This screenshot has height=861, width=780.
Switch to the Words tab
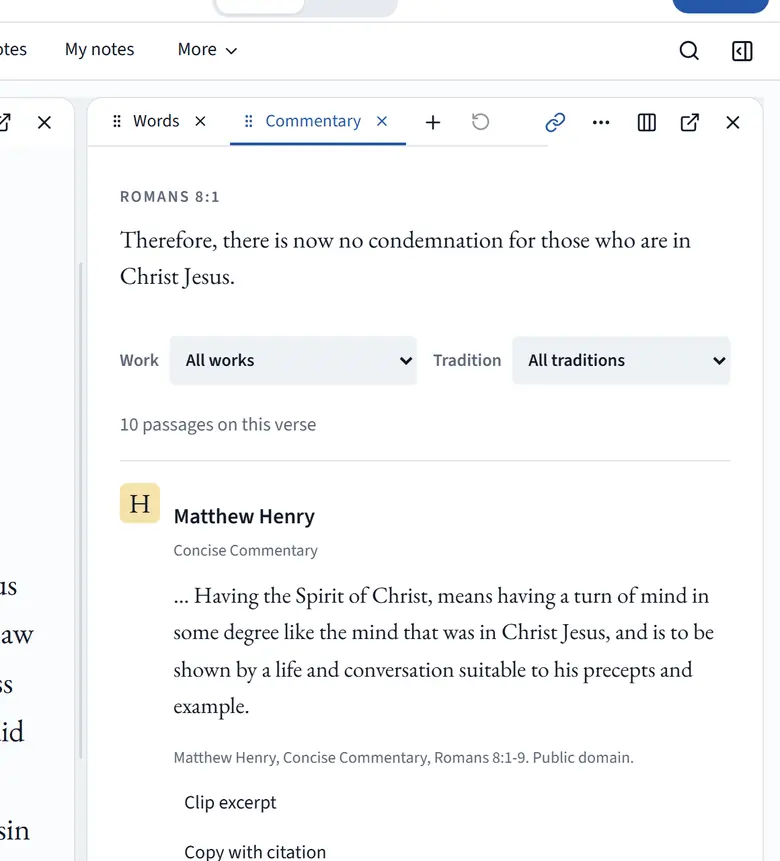(156, 121)
